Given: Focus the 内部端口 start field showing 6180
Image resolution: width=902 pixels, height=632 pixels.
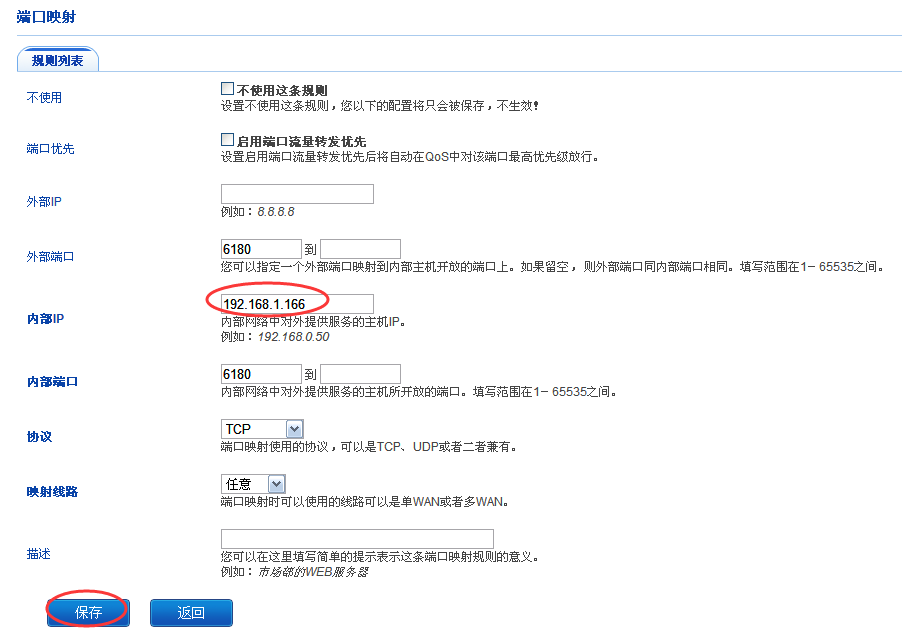Looking at the screenshot, I should tap(261, 374).
